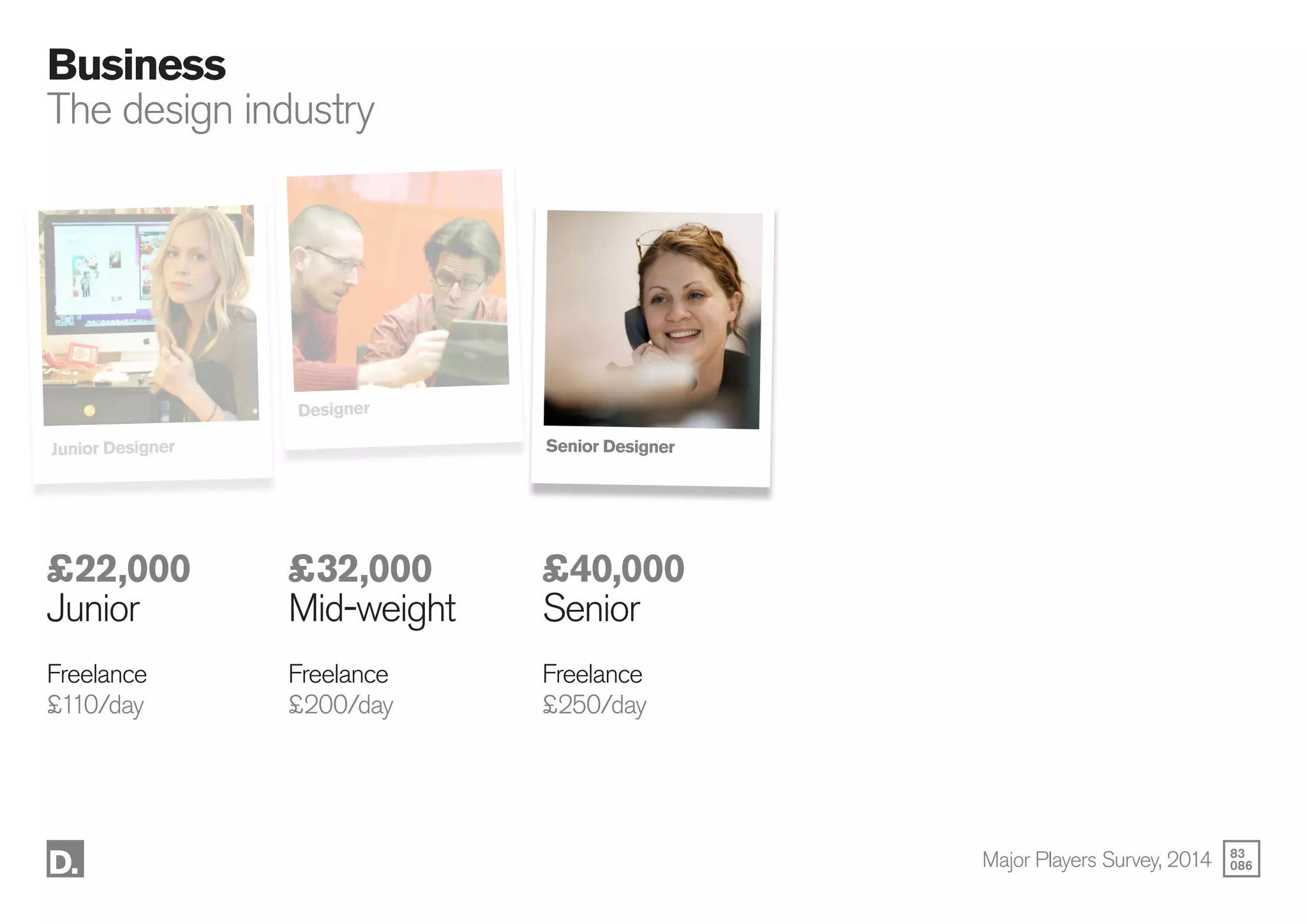Image resolution: width=1307 pixels, height=924 pixels.
Task: Click the £200/day freelance rate
Action: click(x=341, y=706)
